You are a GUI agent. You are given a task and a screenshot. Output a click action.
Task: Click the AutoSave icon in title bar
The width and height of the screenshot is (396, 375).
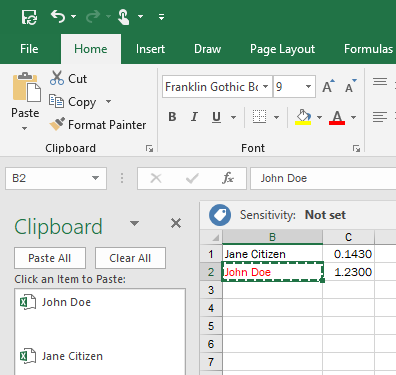[29, 17]
